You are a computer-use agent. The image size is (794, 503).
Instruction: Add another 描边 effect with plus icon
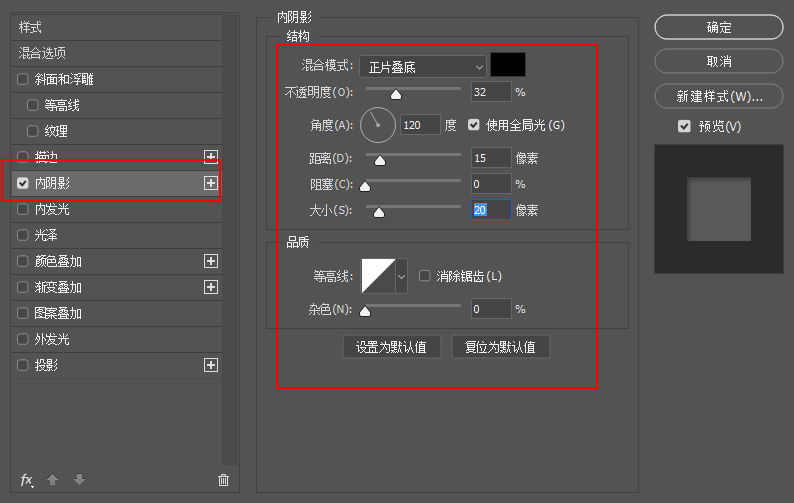click(x=211, y=157)
